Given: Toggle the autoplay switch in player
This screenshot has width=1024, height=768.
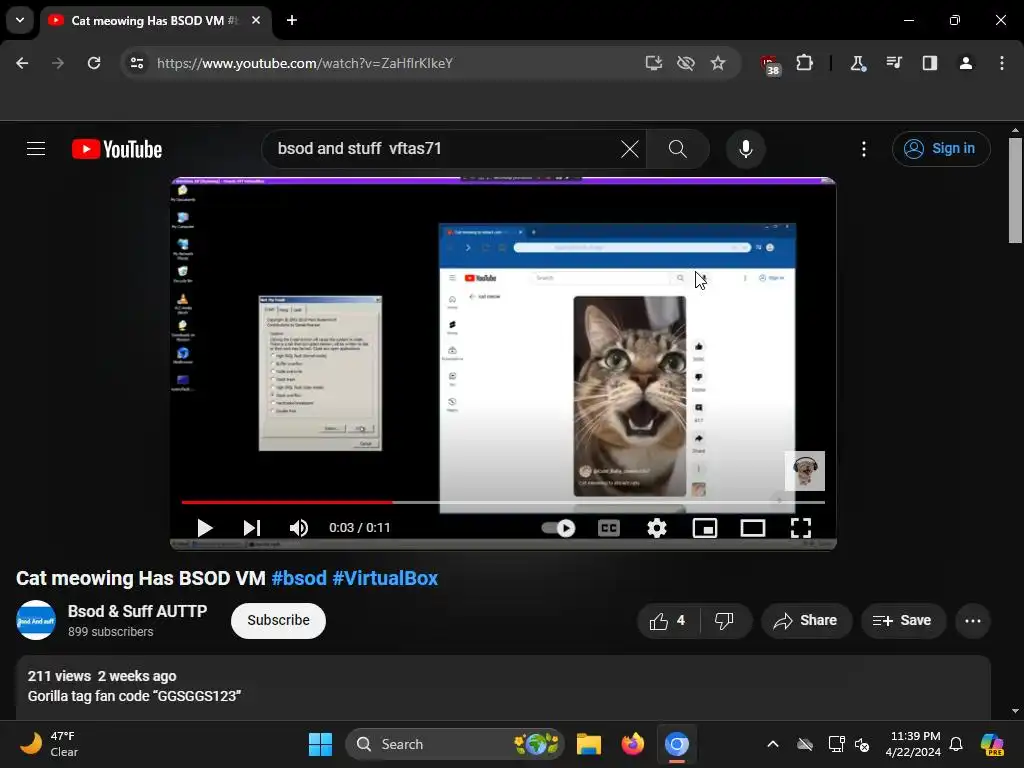Looking at the screenshot, I should pyautogui.click(x=559, y=528).
